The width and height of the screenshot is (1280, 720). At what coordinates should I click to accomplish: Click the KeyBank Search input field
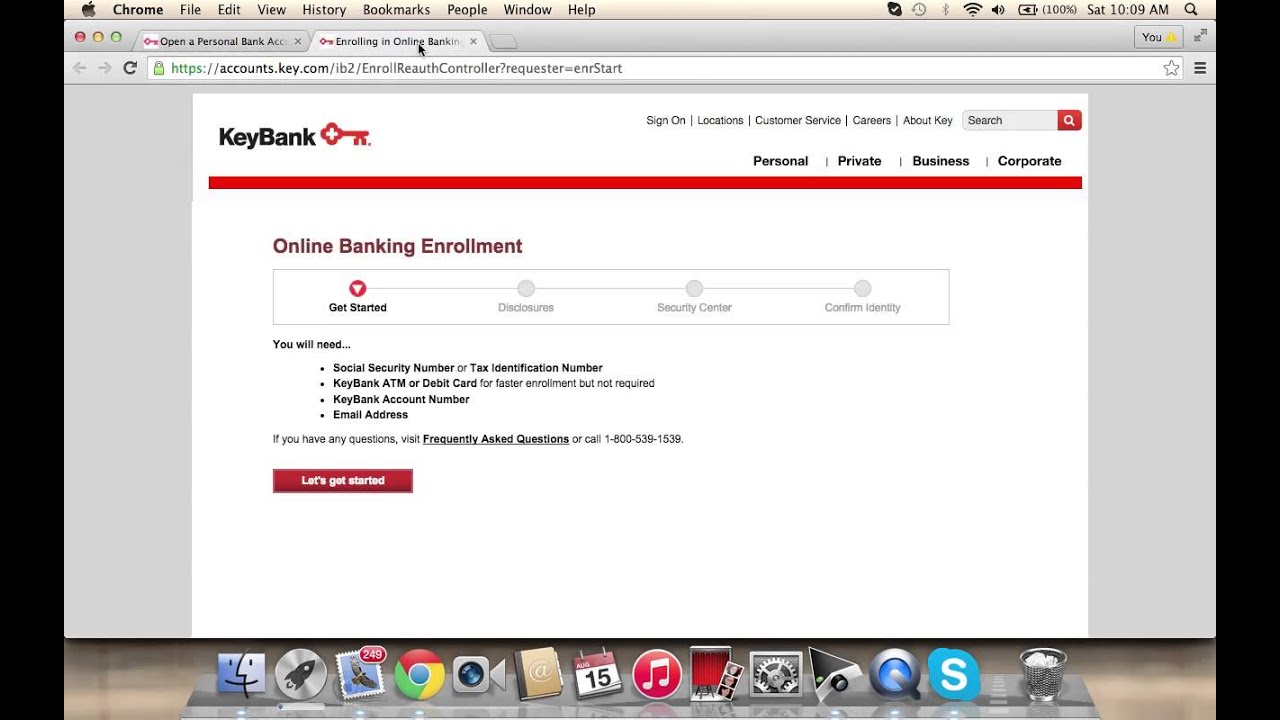[x=1010, y=120]
